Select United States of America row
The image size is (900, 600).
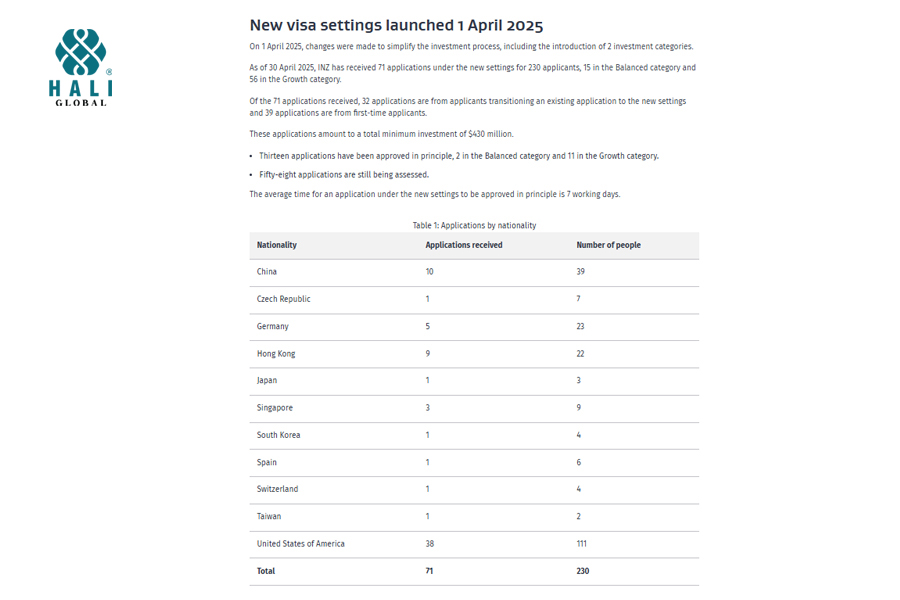474,544
